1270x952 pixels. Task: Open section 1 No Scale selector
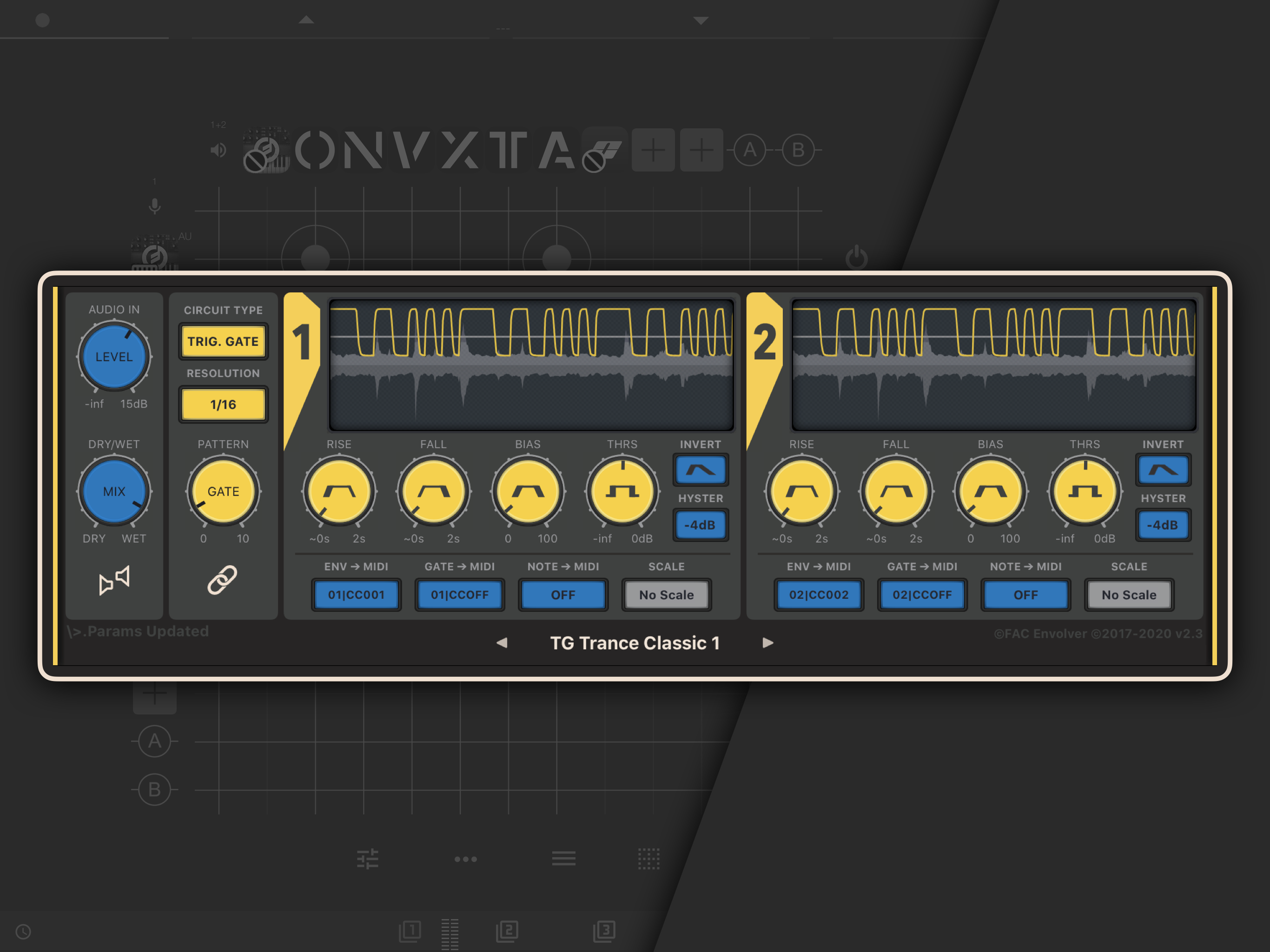(666, 595)
